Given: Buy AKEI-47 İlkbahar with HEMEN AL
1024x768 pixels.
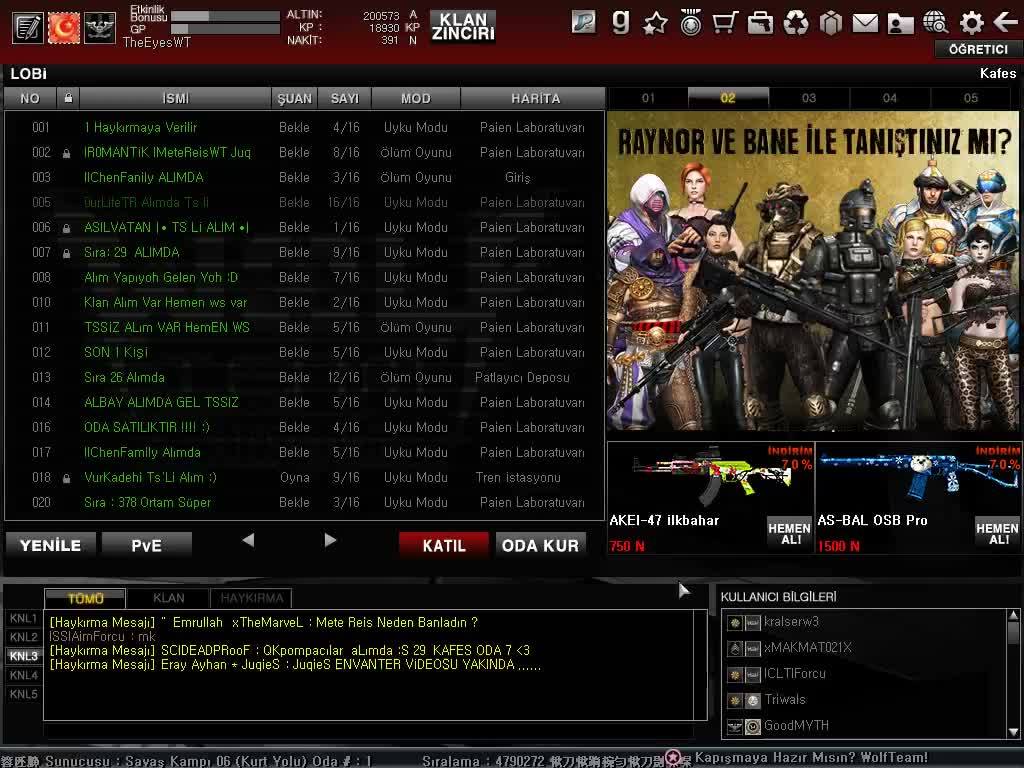Looking at the screenshot, I should pos(790,533).
